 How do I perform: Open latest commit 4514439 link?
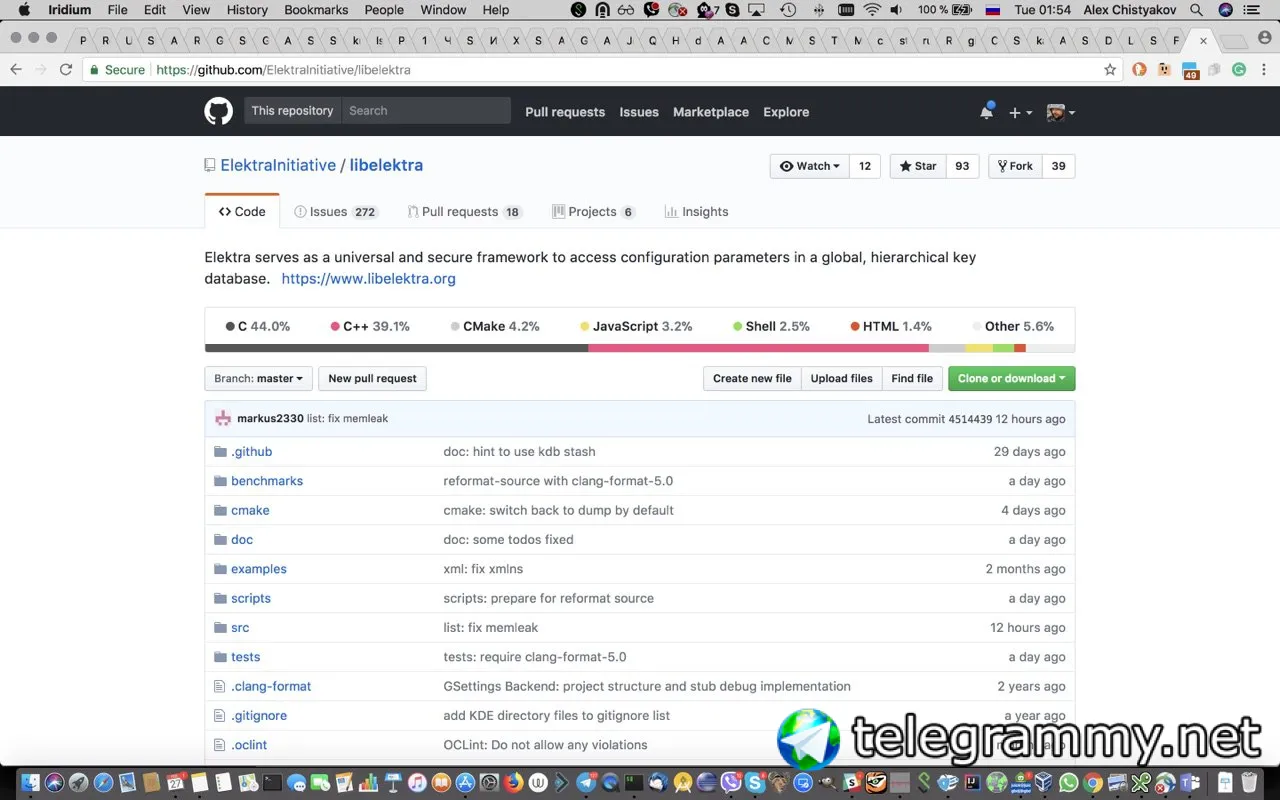[970, 419]
